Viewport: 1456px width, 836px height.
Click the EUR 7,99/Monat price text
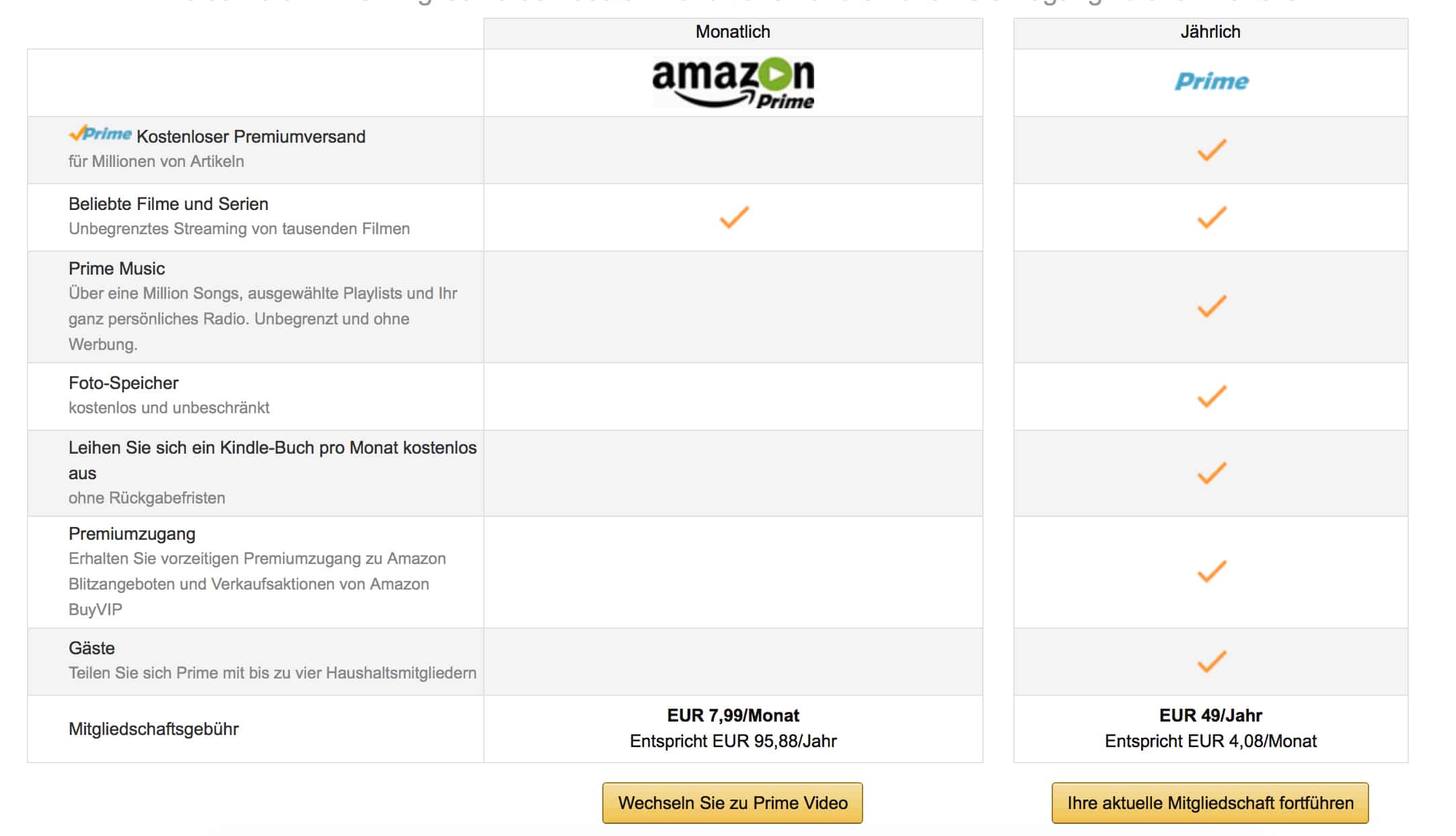733,715
